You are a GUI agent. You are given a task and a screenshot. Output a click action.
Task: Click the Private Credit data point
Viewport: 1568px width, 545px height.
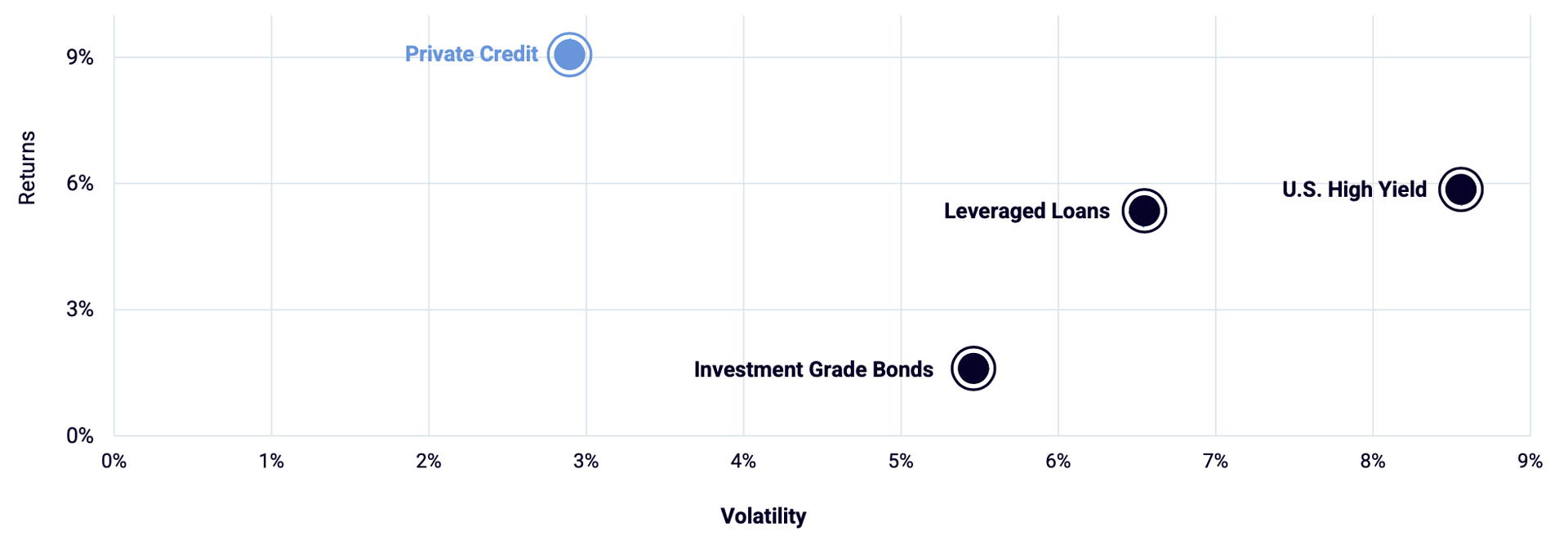[x=569, y=55]
